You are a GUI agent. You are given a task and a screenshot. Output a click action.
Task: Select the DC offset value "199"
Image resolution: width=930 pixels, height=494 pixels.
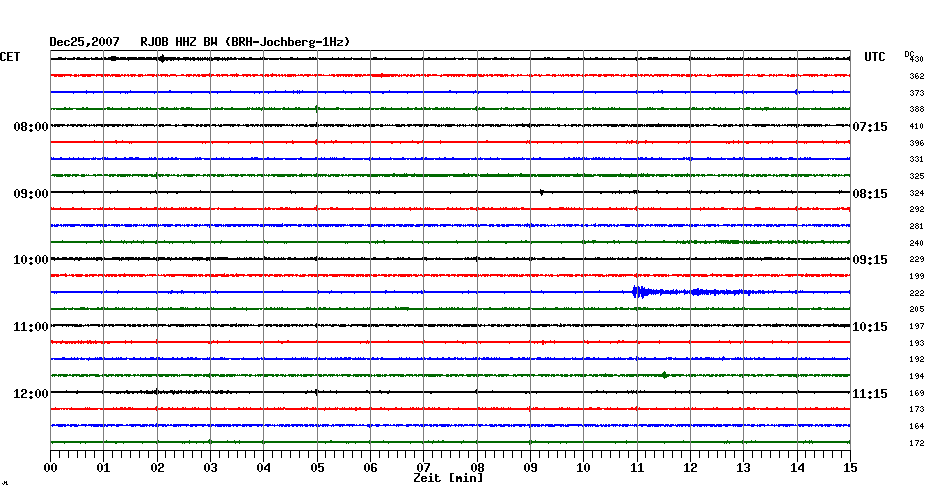(x=917, y=276)
